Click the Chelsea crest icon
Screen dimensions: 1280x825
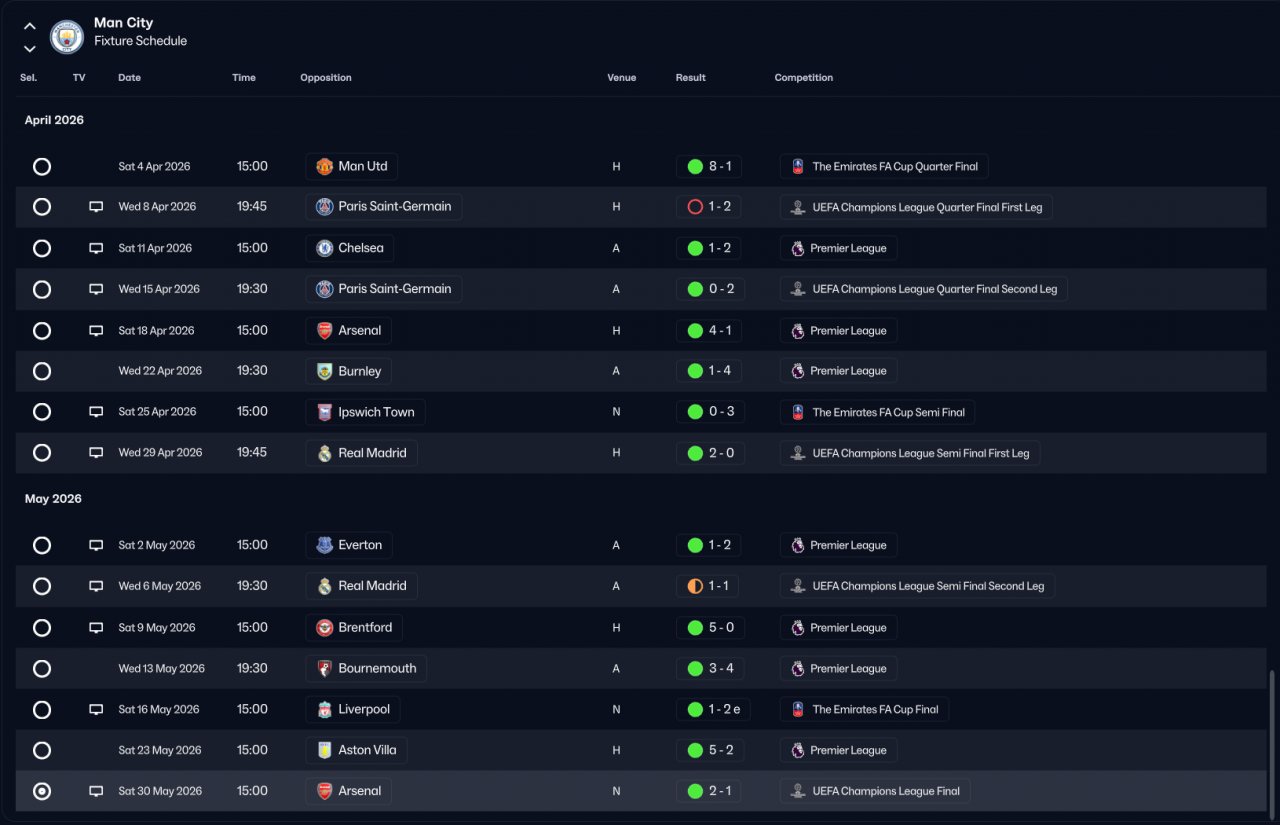point(324,248)
